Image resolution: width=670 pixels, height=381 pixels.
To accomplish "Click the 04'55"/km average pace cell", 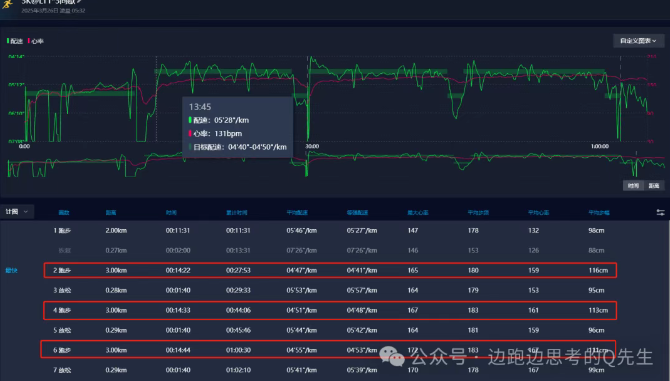I will coord(302,350).
